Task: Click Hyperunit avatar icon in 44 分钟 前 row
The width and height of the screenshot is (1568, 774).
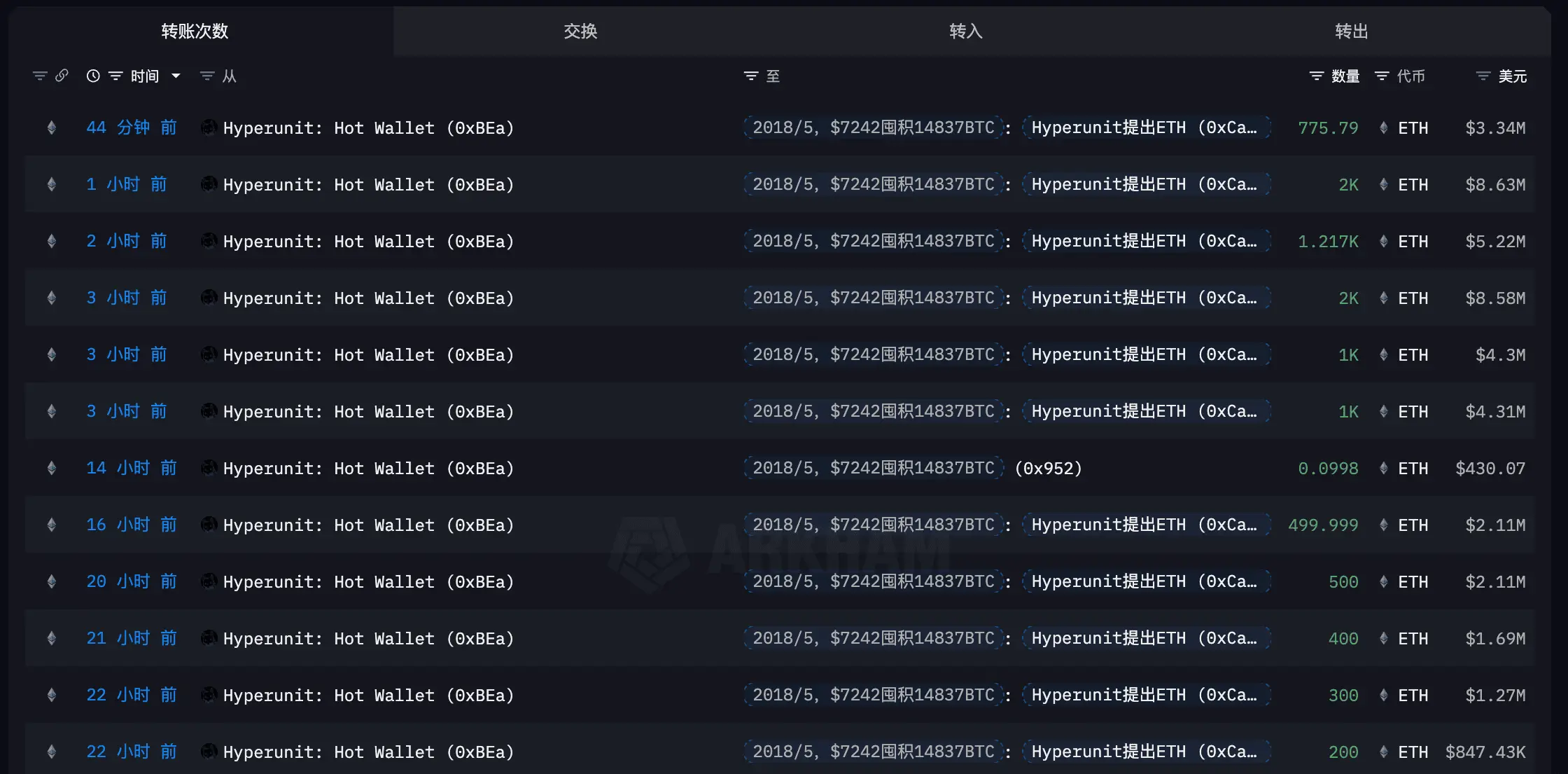Action: 209,127
